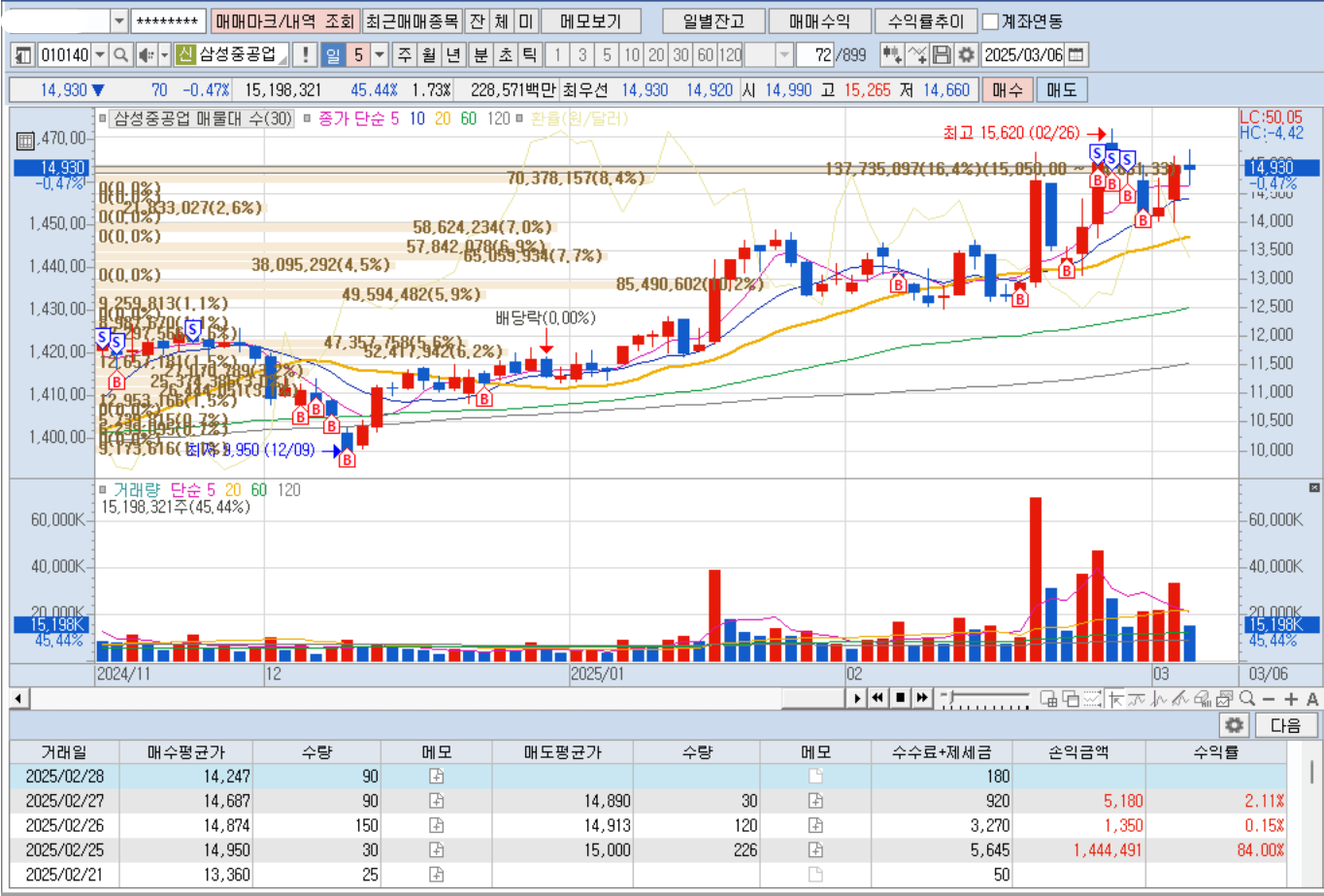Enable the 계좌연동 checkbox

[x=990, y=21]
